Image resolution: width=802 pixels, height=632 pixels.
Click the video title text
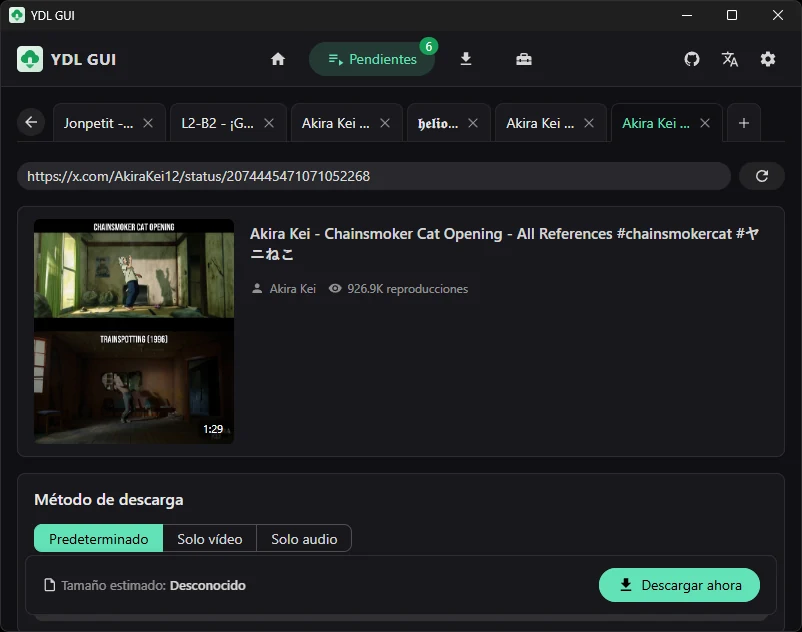[504, 243]
